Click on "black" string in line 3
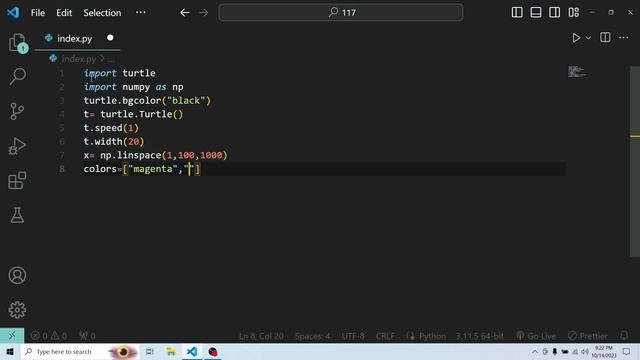 click(x=186, y=100)
